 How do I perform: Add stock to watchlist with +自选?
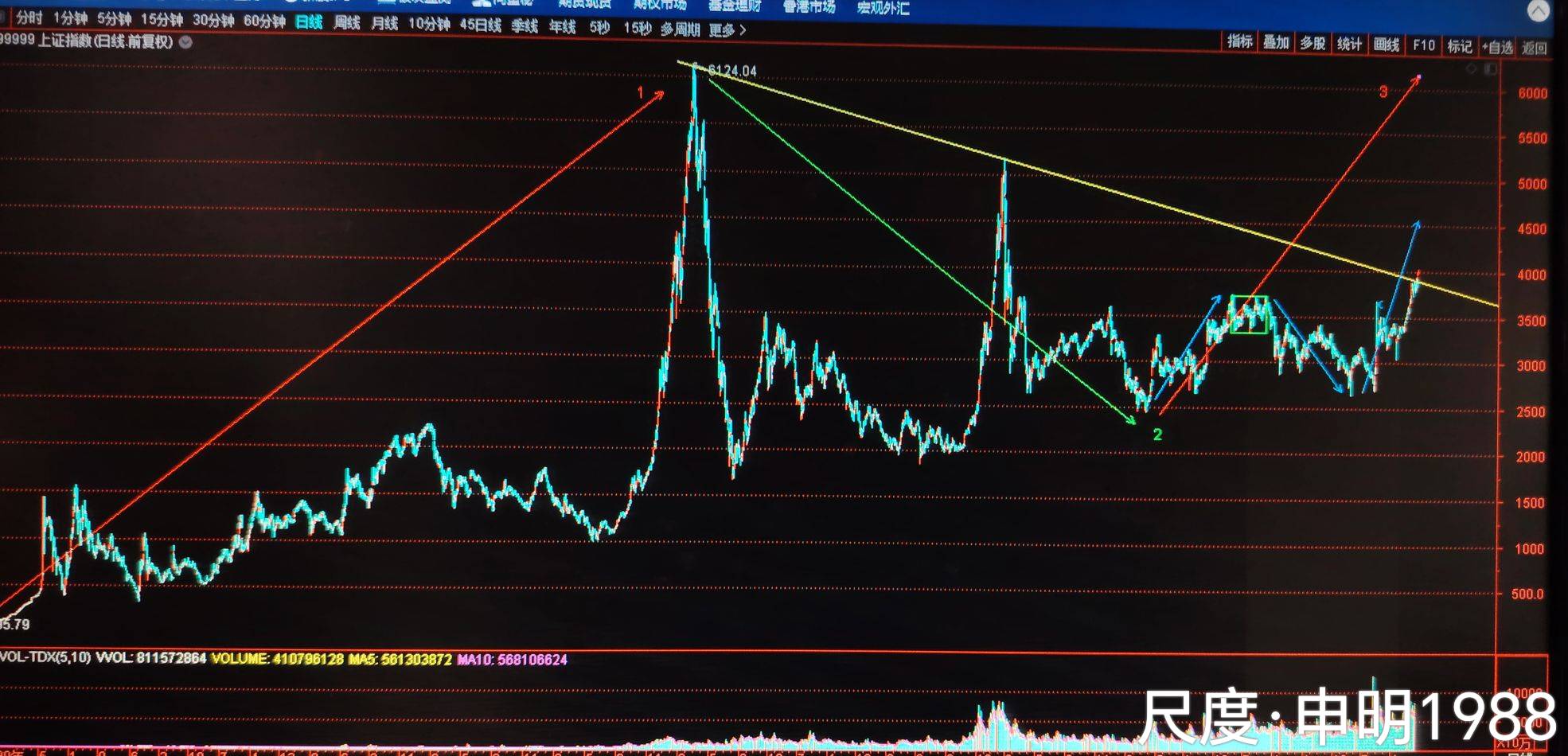[x=1497, y=47]
